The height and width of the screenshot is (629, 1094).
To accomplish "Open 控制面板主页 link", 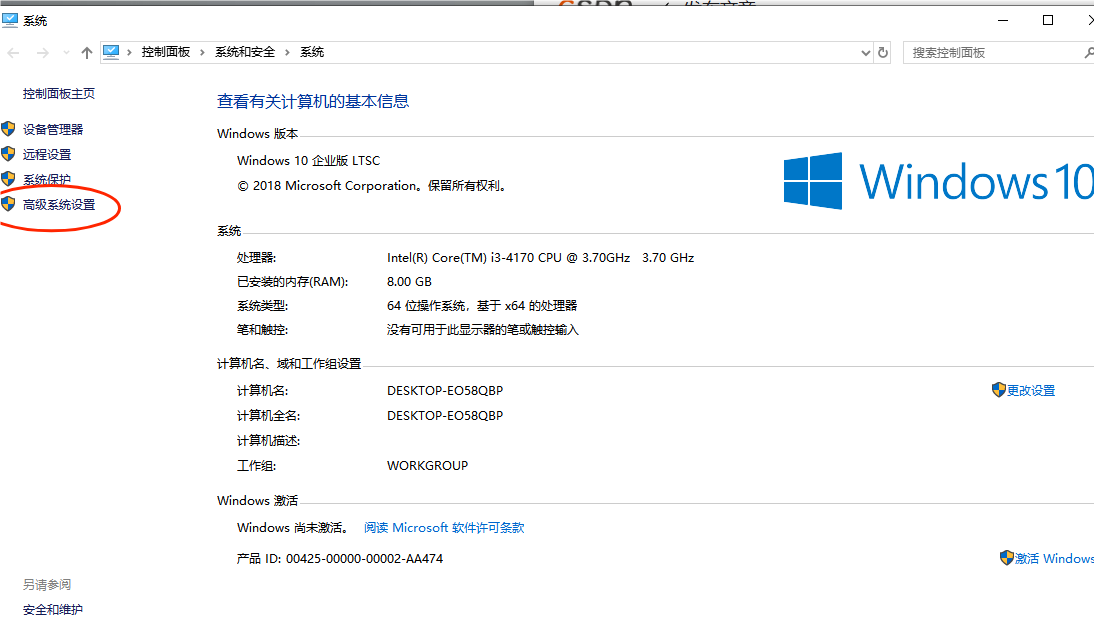I will coord(59,93).
